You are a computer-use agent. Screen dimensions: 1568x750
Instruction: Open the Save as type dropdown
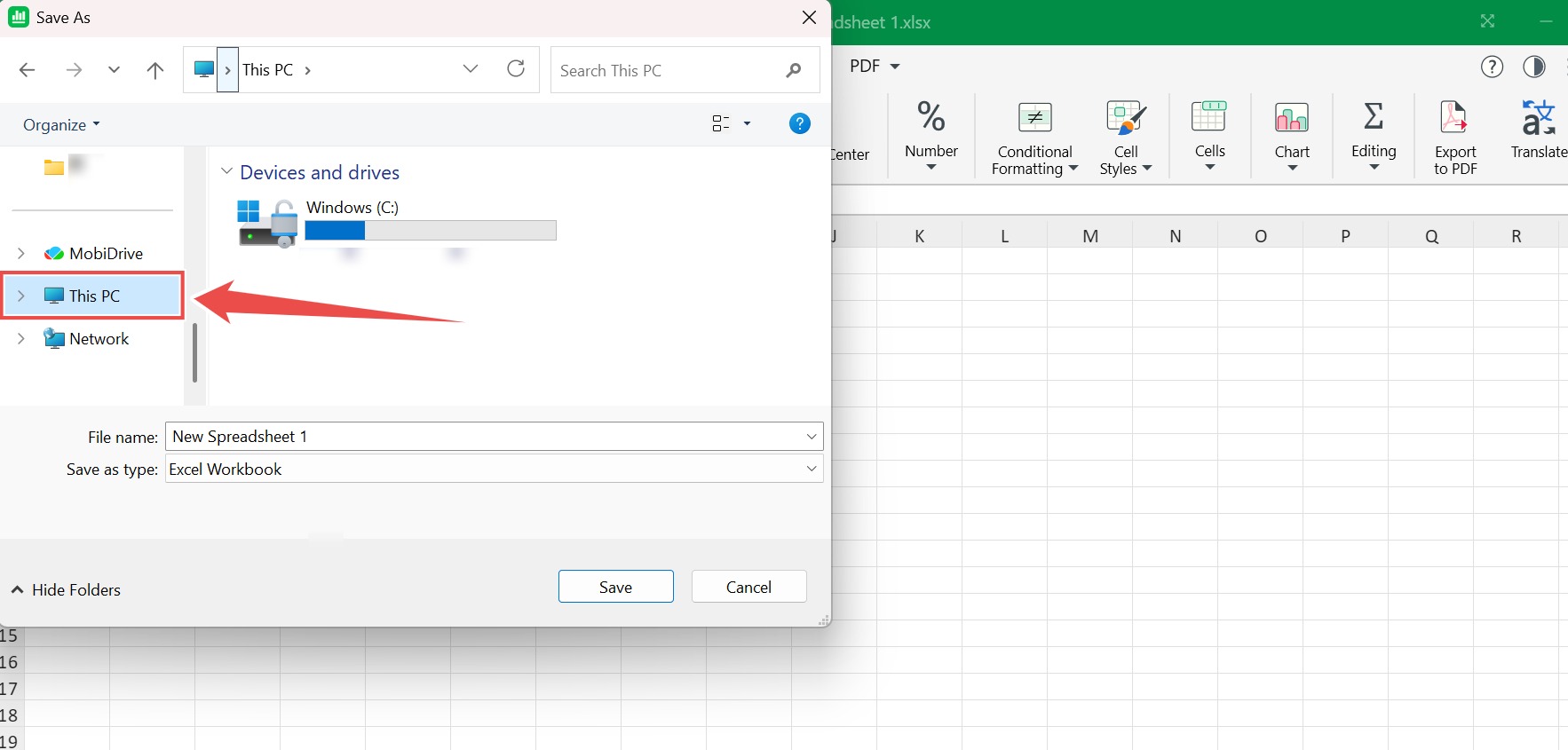tap(494, 469)
